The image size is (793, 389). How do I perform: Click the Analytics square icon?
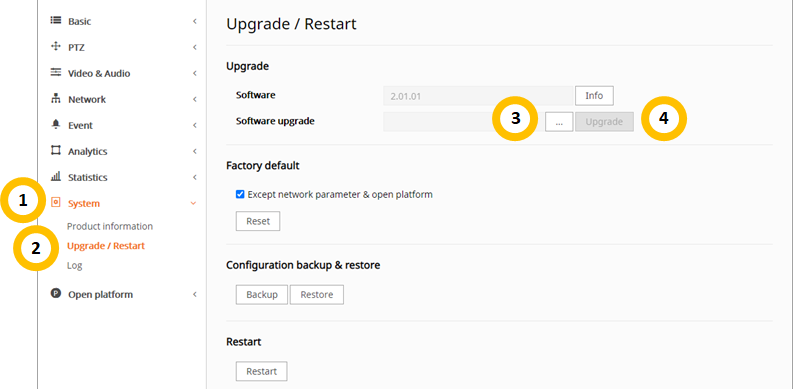click(56, 151)
